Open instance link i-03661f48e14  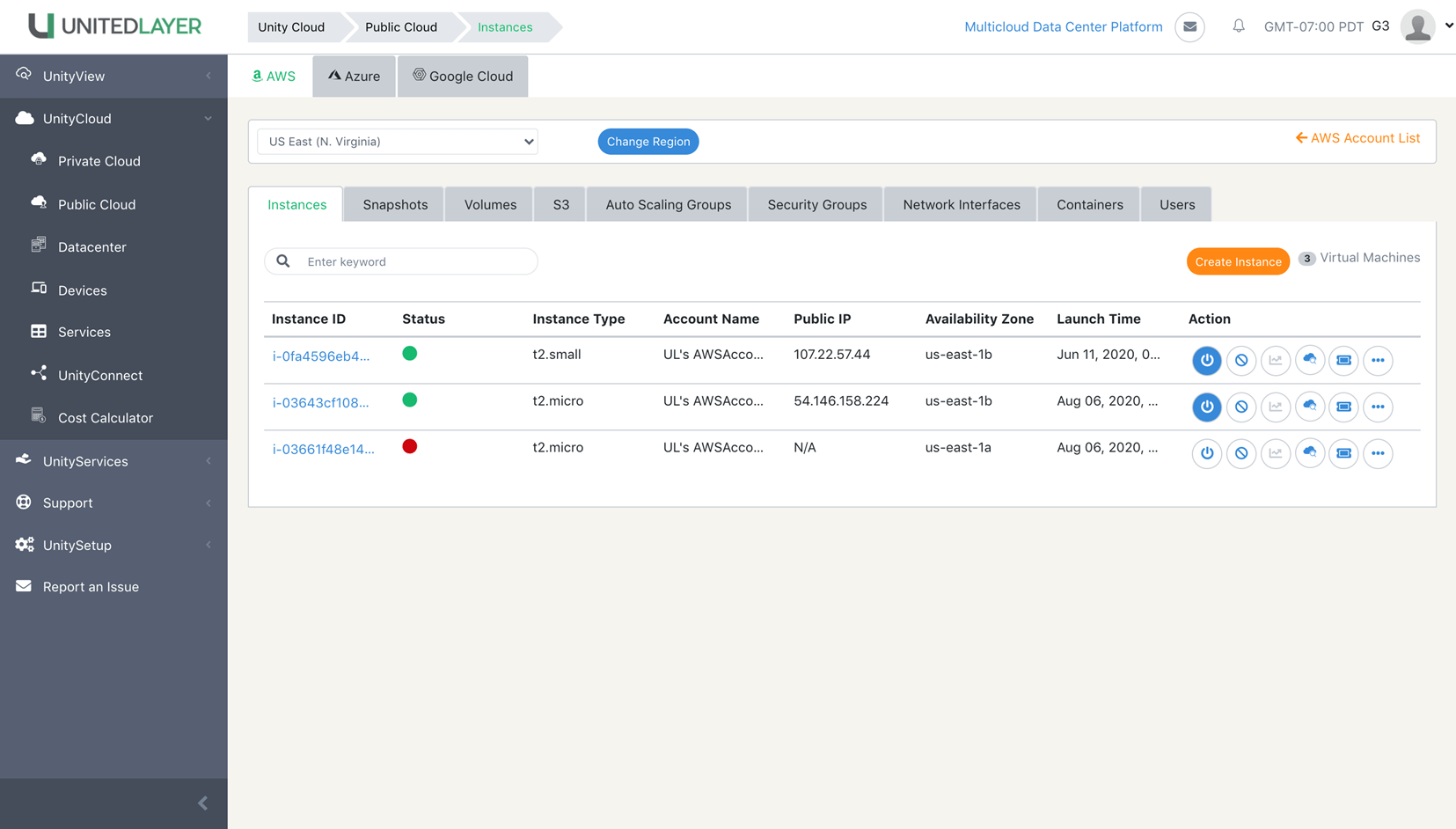323,450
